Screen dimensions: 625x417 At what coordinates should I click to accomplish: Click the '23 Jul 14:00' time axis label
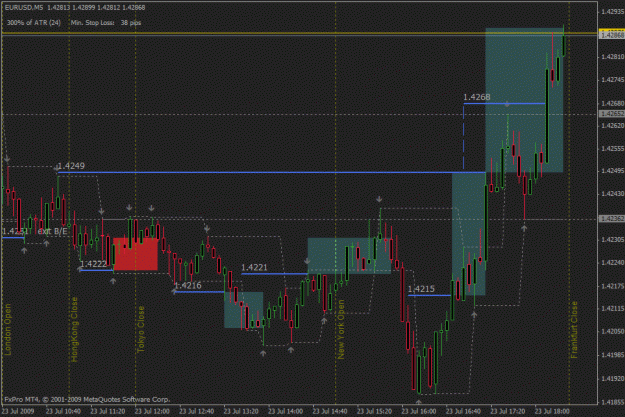[285, 411]
